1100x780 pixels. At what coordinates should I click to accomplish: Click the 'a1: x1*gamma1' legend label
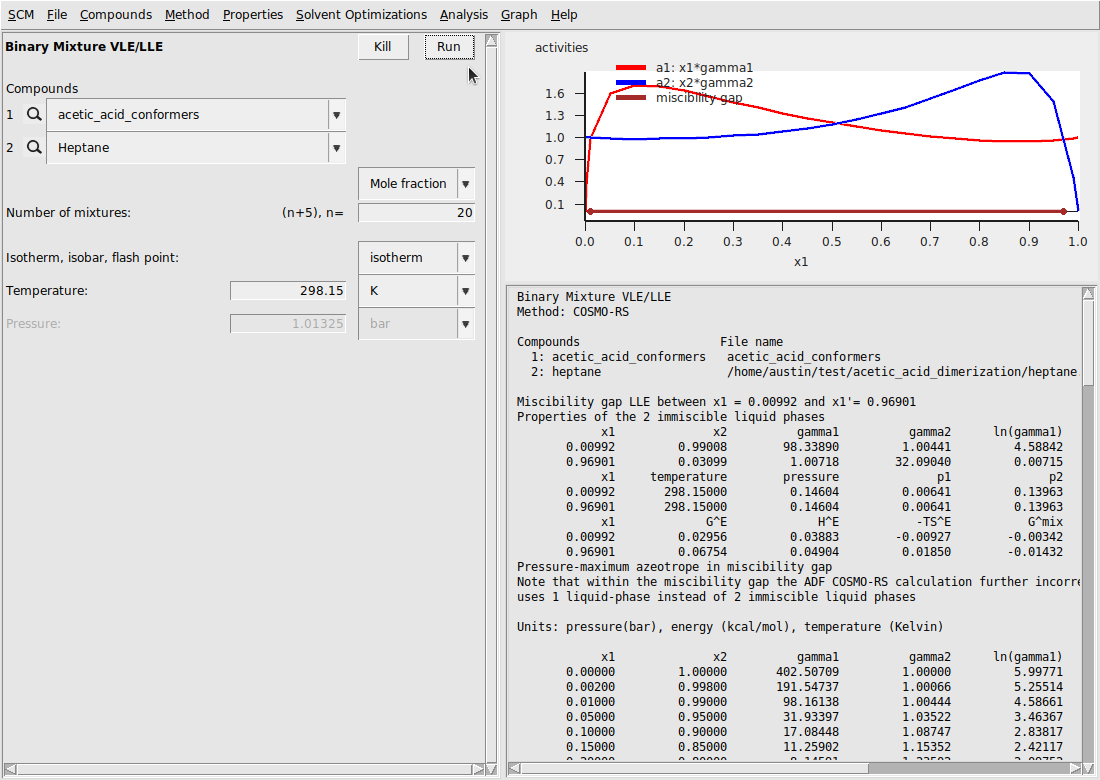pos(704,68)
